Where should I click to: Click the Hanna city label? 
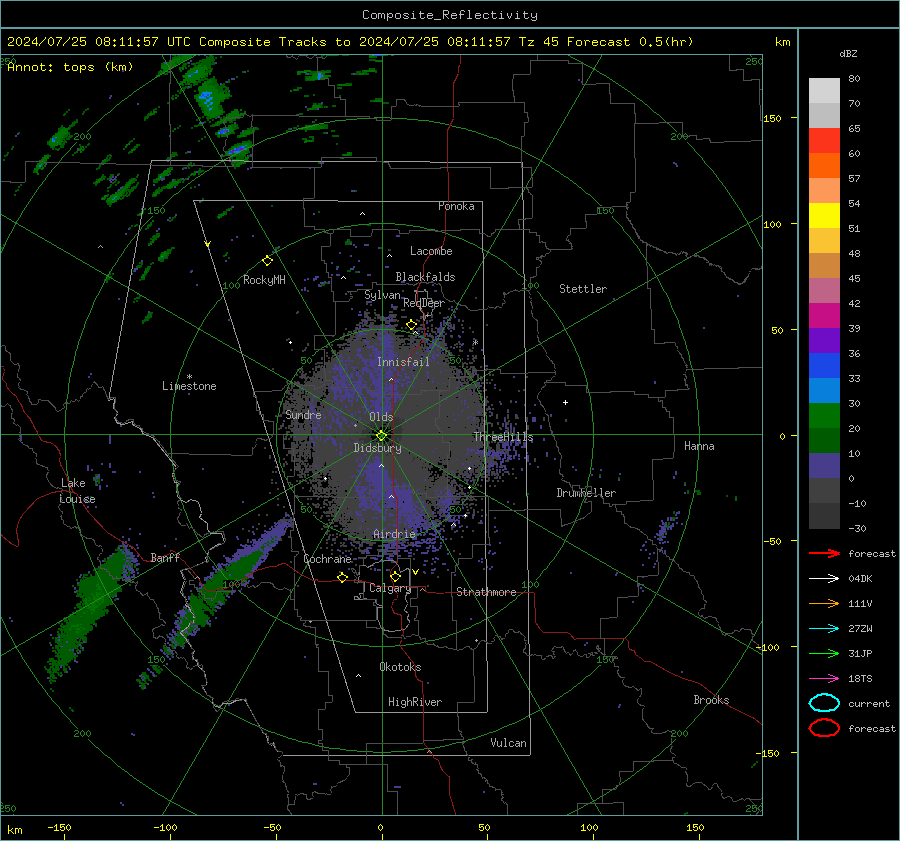click(x=699, y=446)
